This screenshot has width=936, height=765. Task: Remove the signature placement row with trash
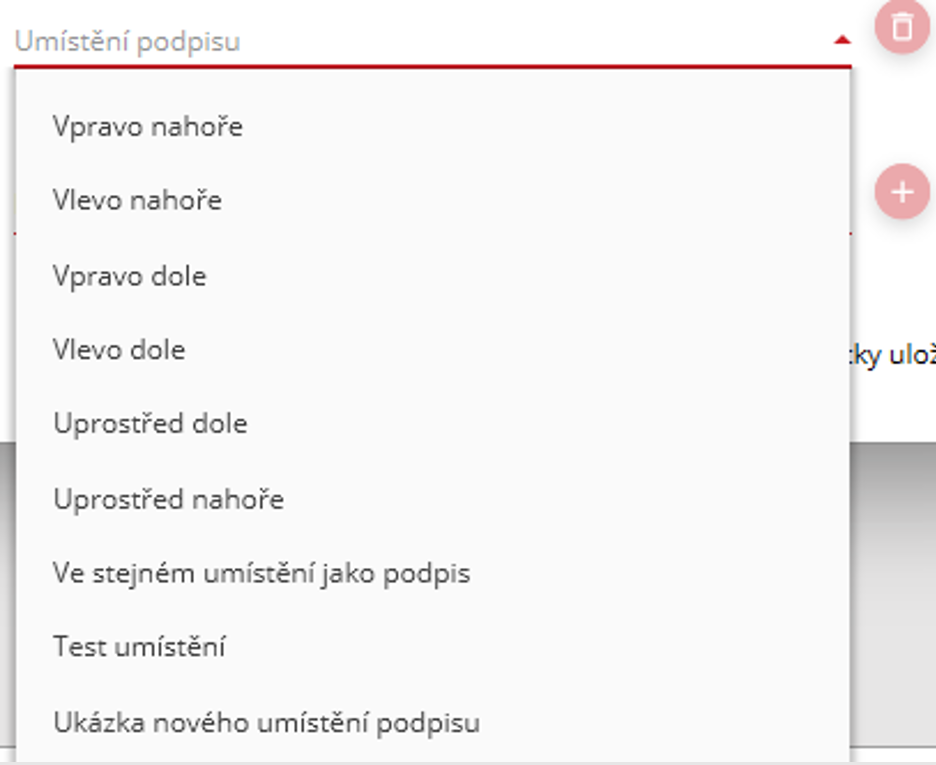tap(902, 26)
